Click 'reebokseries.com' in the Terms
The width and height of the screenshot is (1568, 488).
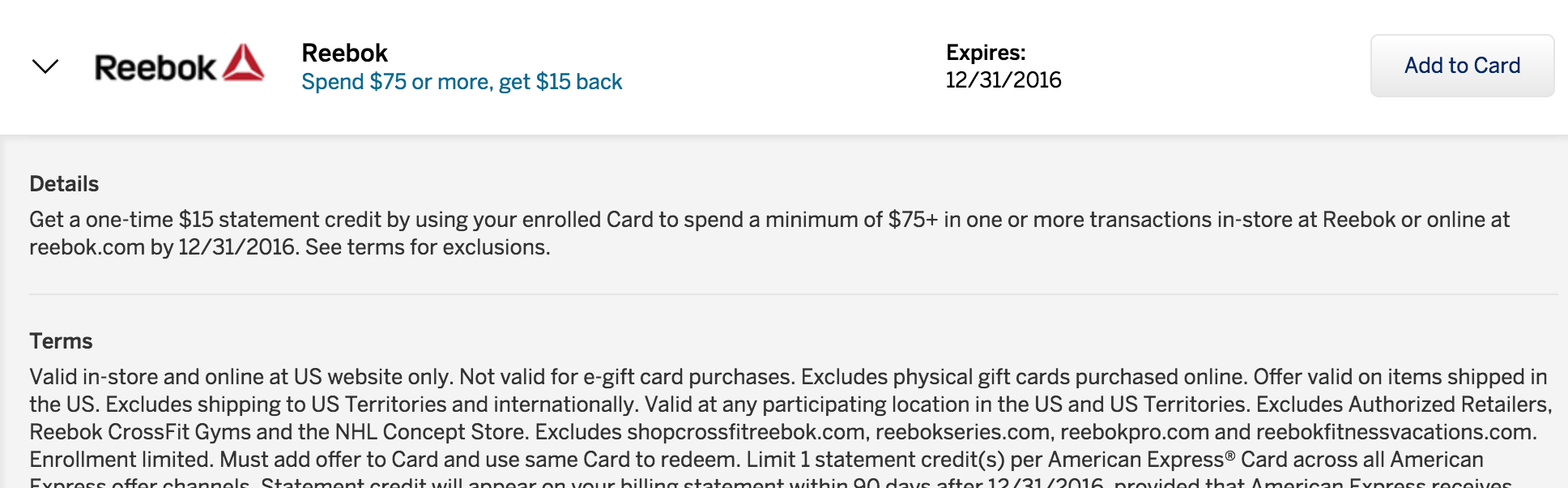(965, 432)
